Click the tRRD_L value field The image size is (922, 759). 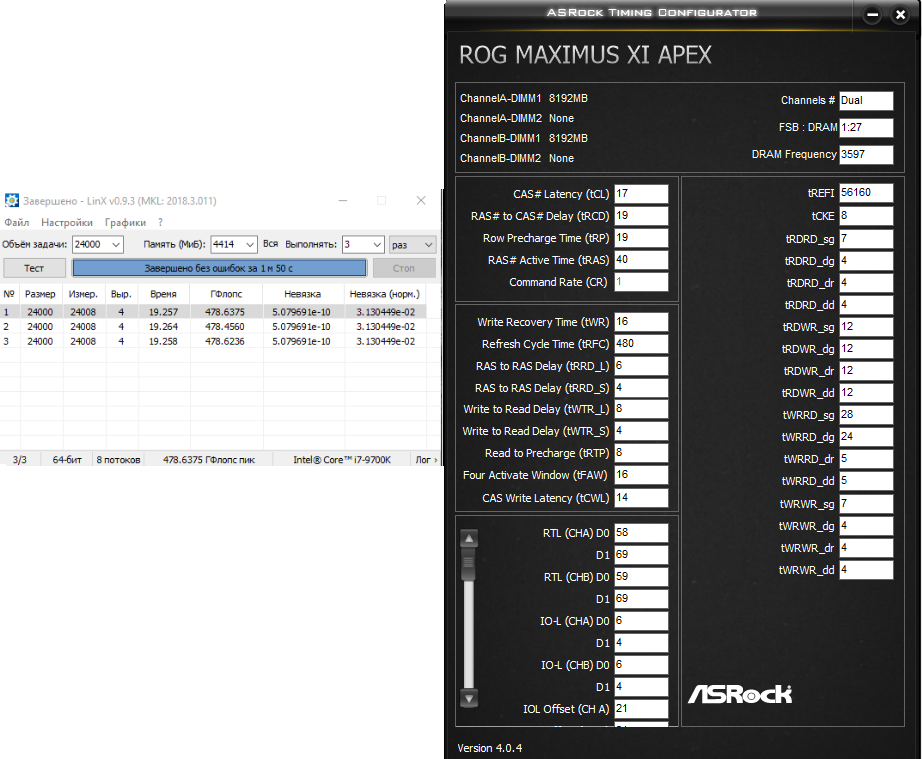tap(641, 366)
